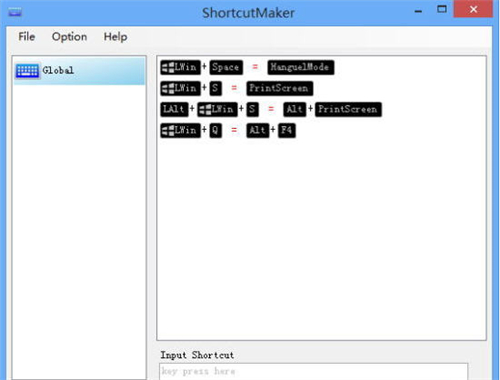The height and width of the screenshot is (380, 500).
Task: Click the Q key badge
Action: click(215, 130)
